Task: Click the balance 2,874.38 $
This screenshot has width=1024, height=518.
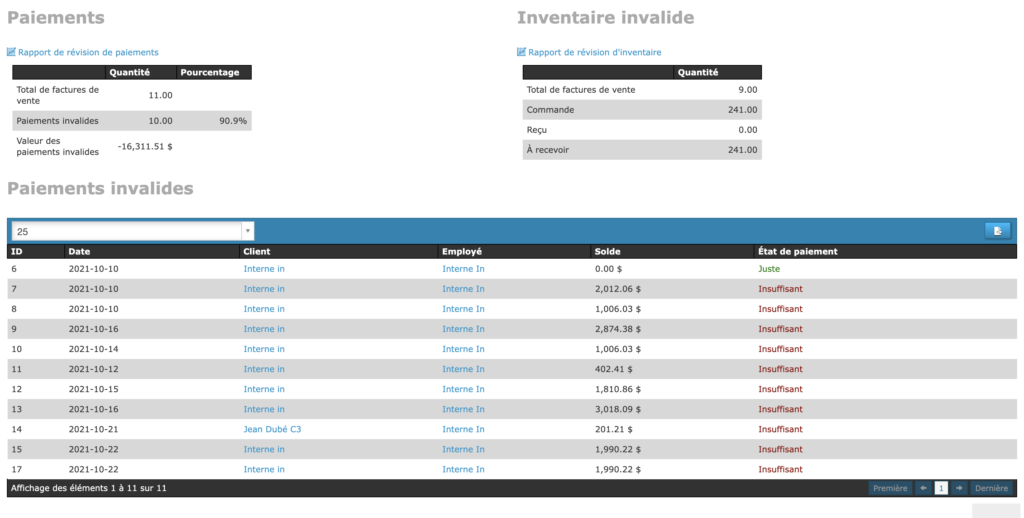Action: coord(618,329)
